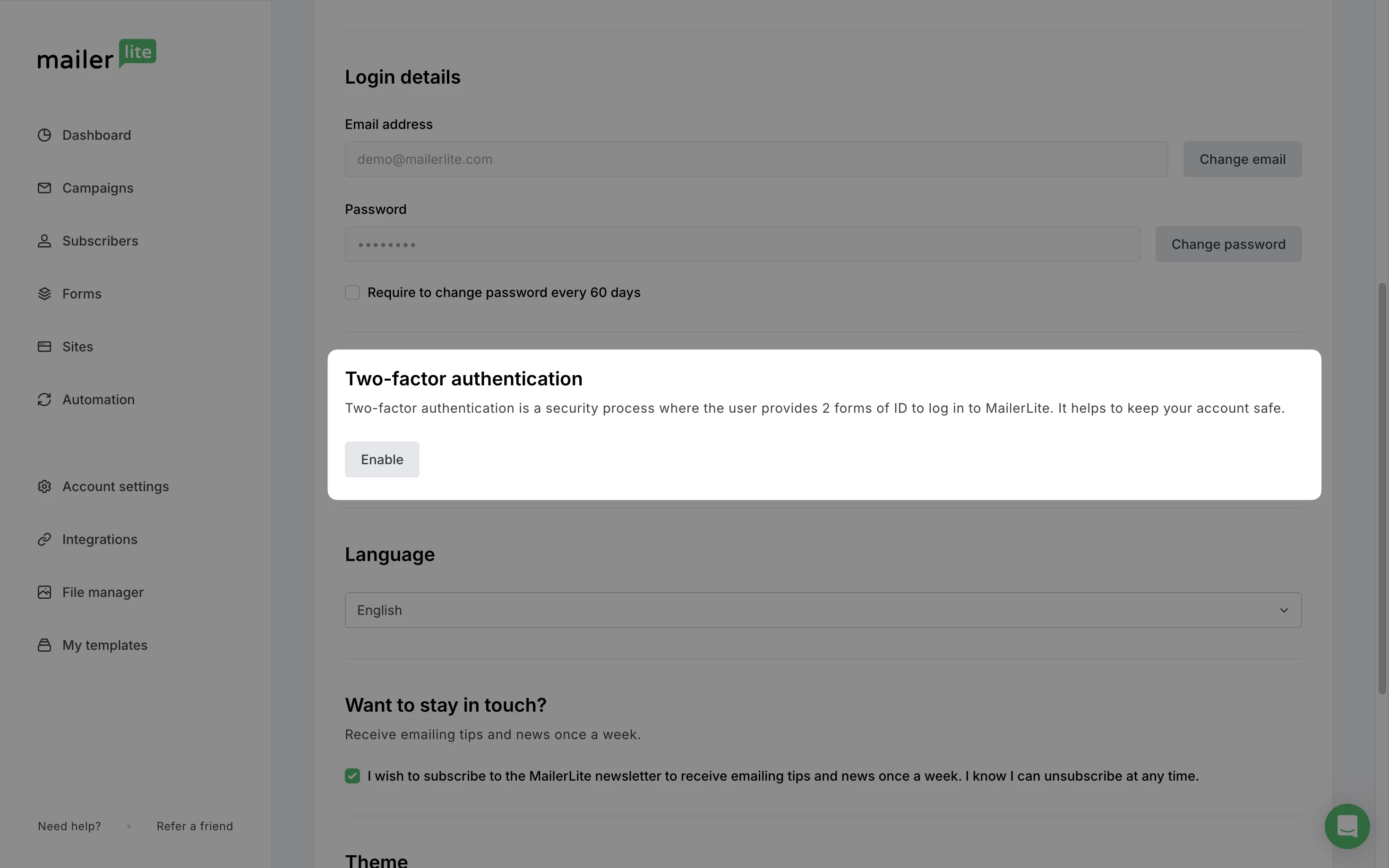Check 'Require to change password every 60 days'
The height and width of the screenshot is (868, 1389).
click(352, 293)
